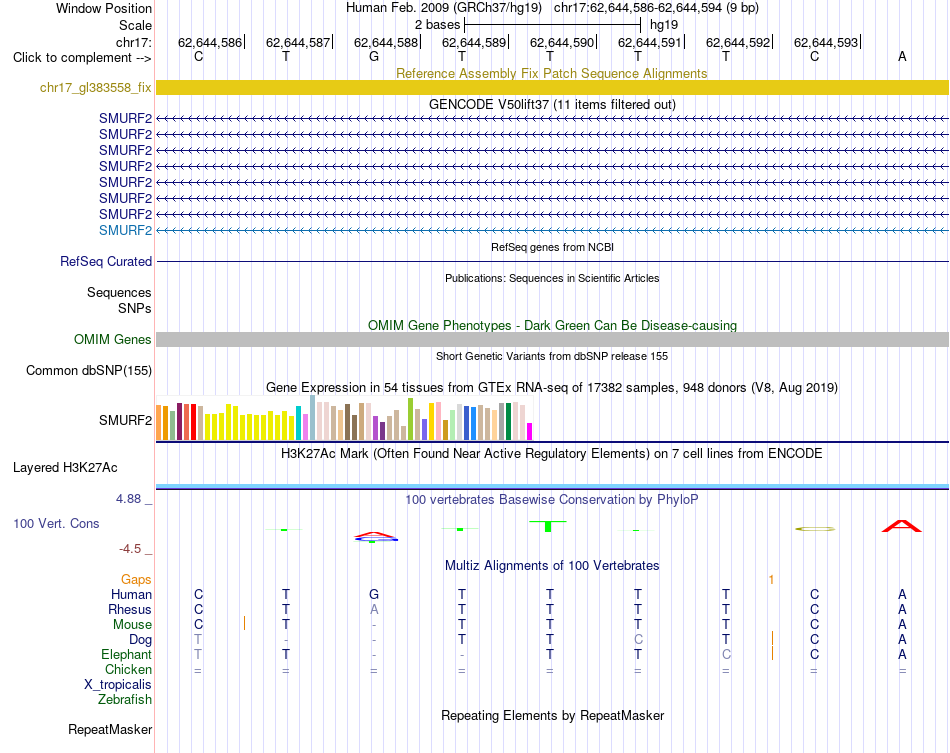950x753 pixels.
Task: Click the Dog species label
Action: (x=141, y=640)
